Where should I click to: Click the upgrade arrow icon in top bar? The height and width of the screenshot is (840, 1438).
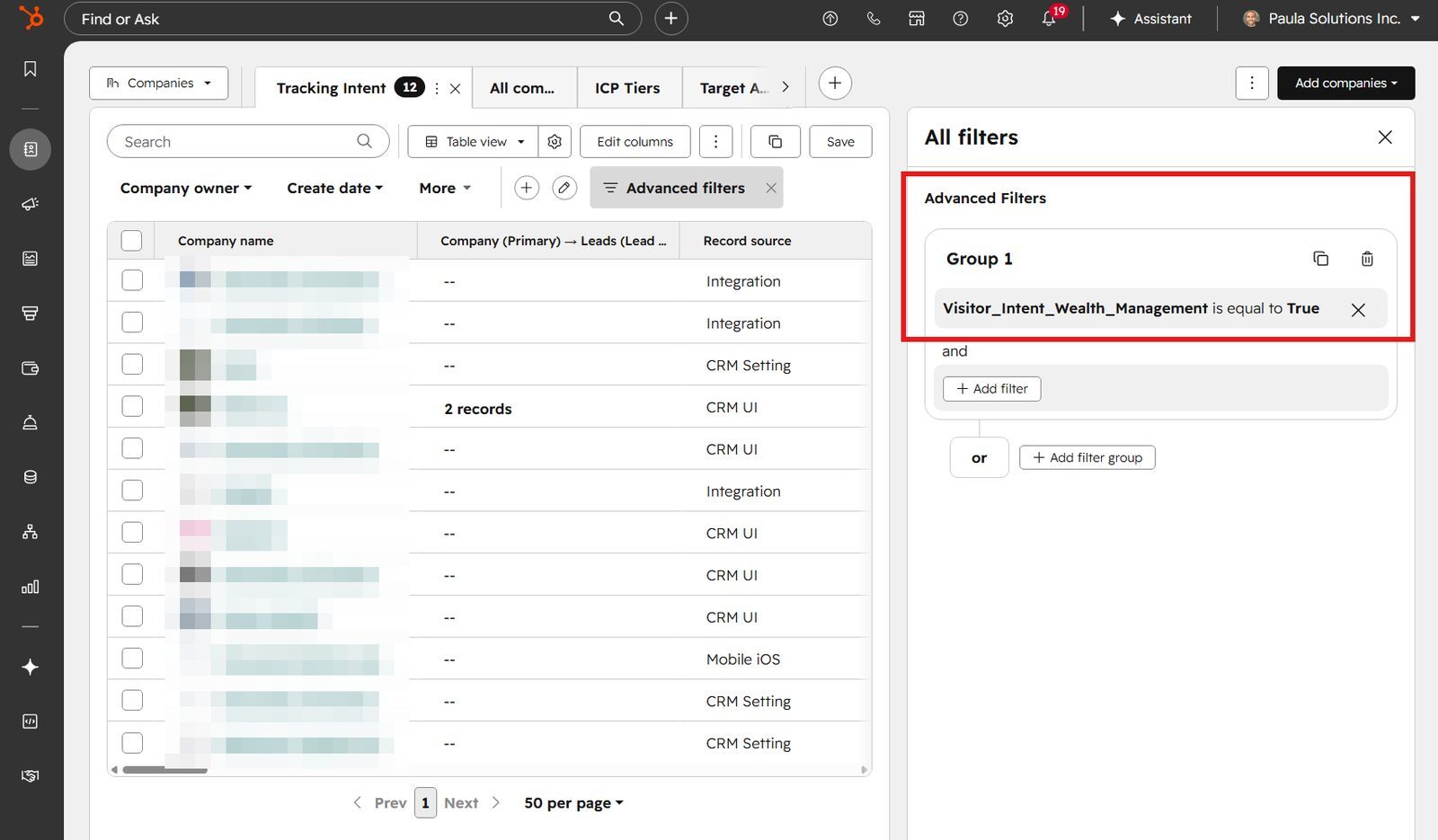830,19
